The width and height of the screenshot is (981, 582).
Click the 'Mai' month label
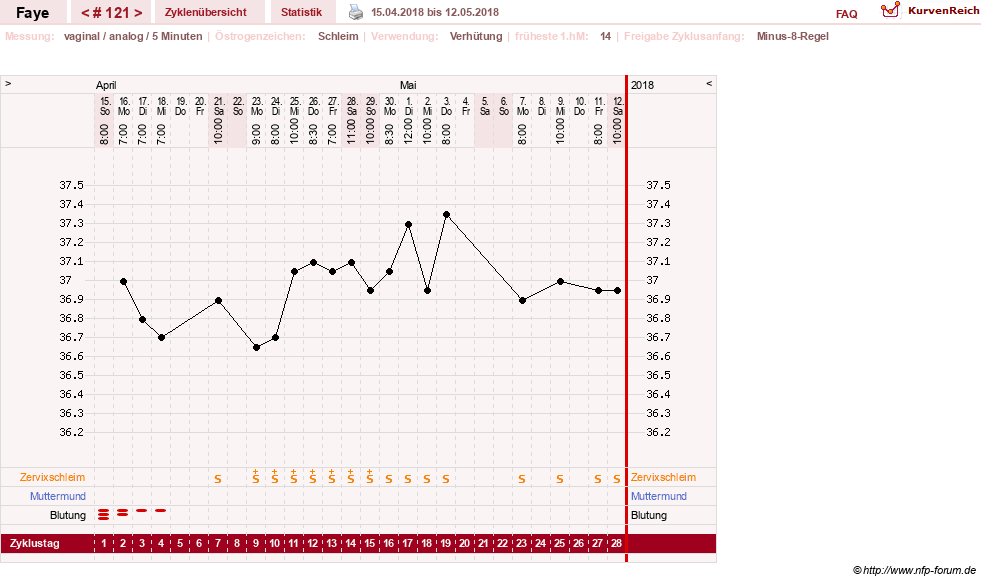coord(408,85)
